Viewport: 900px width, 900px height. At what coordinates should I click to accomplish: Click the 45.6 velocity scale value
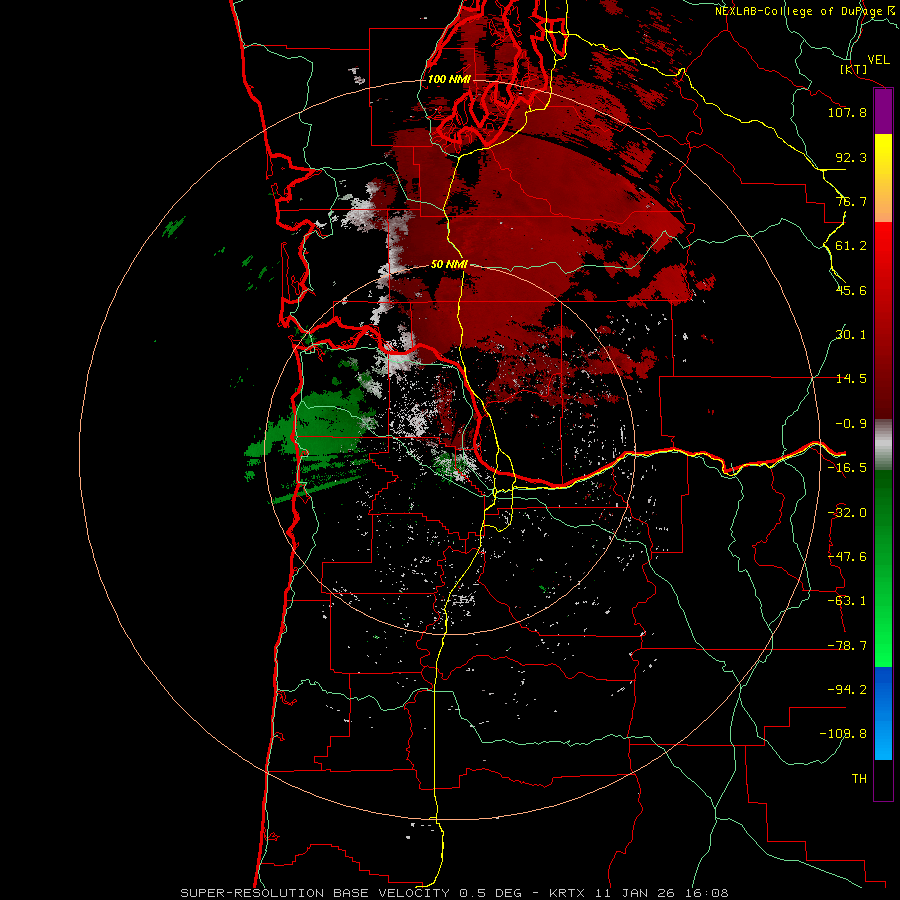[851, 290]
